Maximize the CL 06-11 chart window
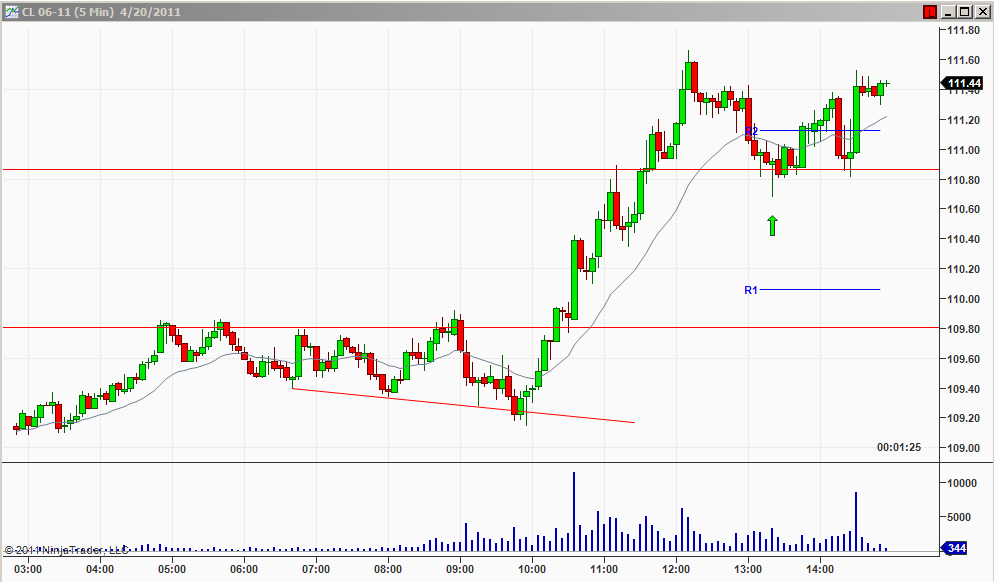The height and width of the screenshot is (582, 994). pyautogui.click(x=964, y=11)
